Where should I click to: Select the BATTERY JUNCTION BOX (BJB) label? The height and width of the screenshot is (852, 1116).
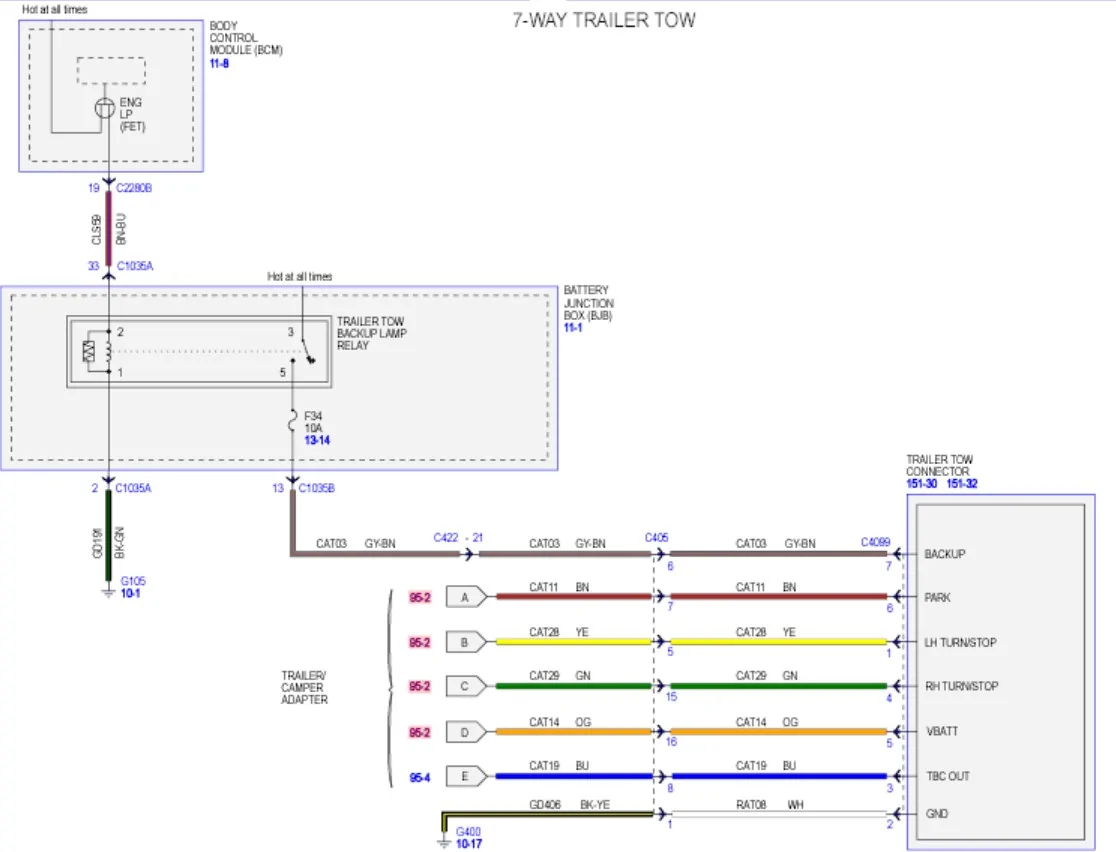(589, 303)
